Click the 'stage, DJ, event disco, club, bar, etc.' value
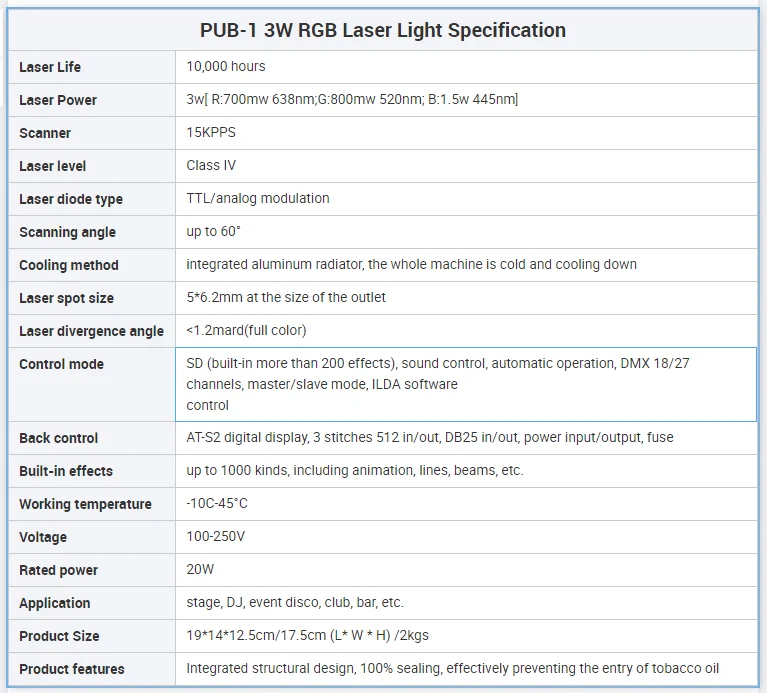The image size is (767, 693). pos(294,603)
